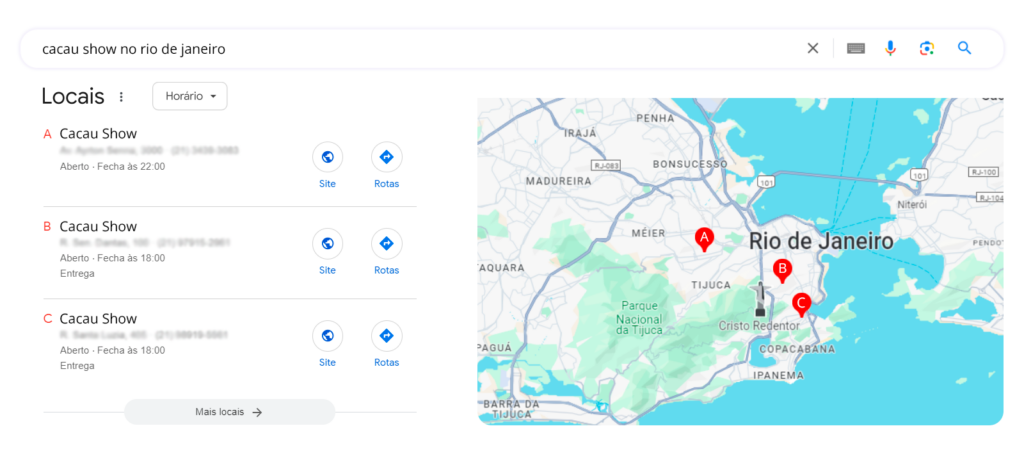
Task: Click the Parque Nacional da Tijuca label
Action: coord(640,320)
